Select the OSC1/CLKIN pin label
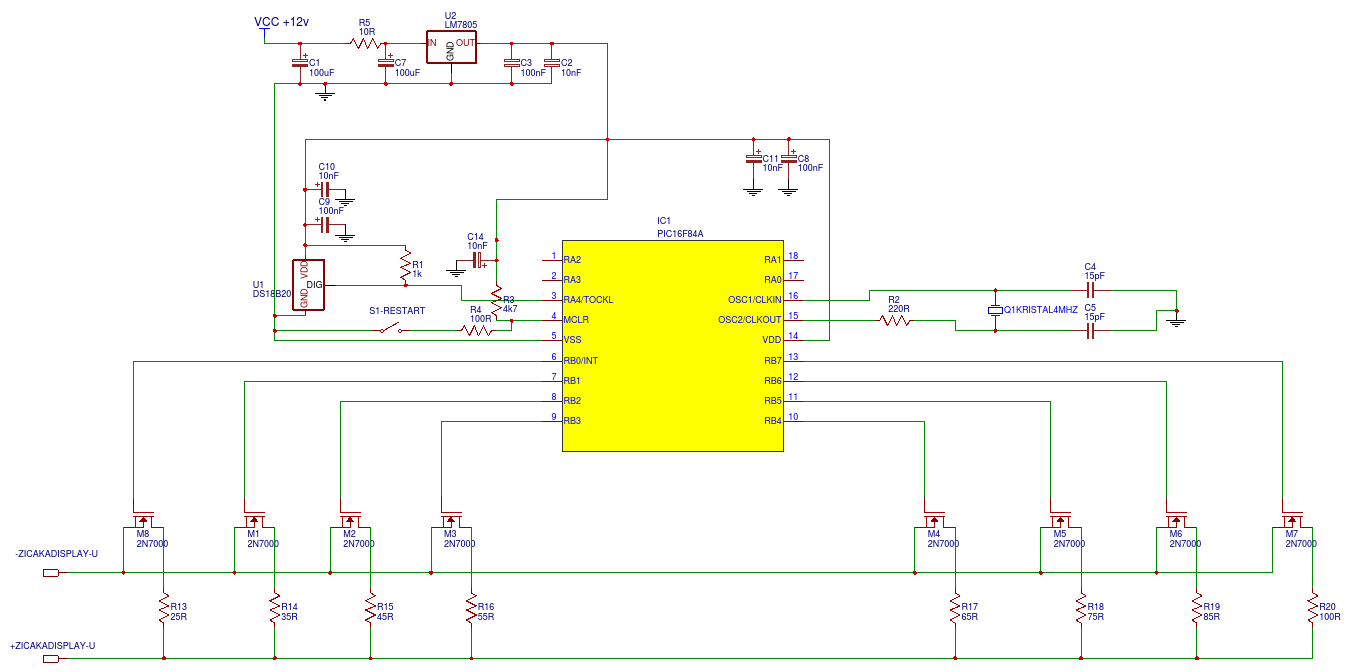Viewport: 1356px width, 672px height. tap(755, 299)
